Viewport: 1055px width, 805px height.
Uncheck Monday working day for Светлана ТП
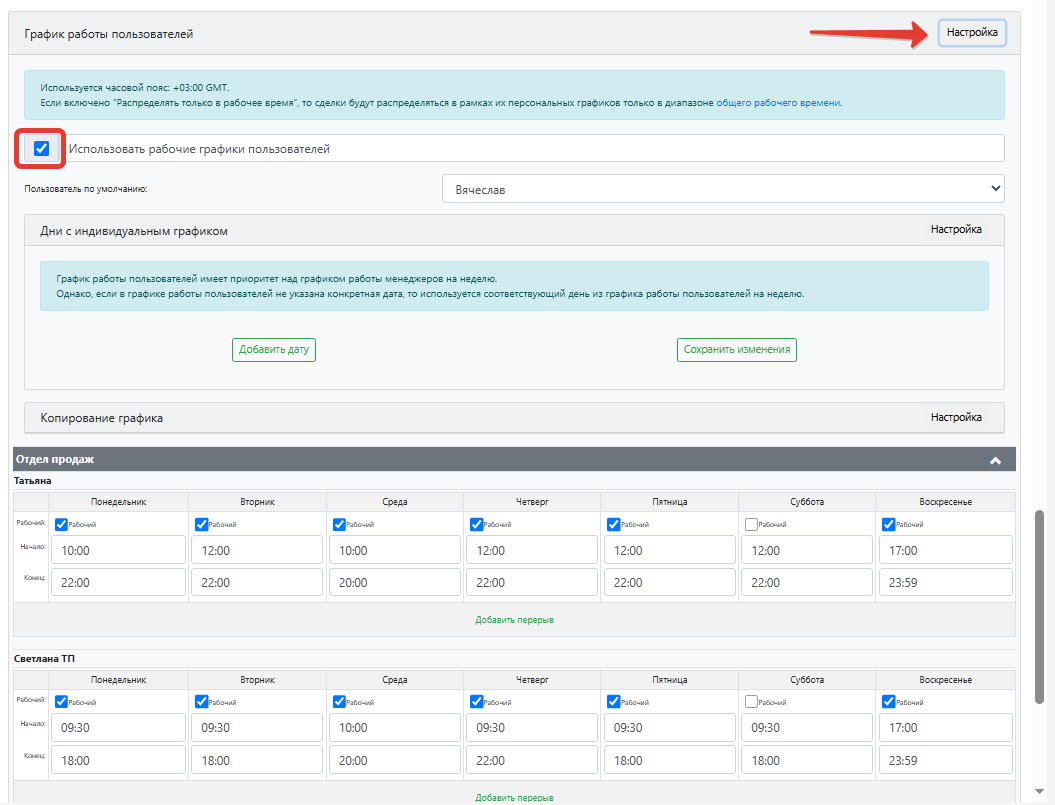[61, 702]
